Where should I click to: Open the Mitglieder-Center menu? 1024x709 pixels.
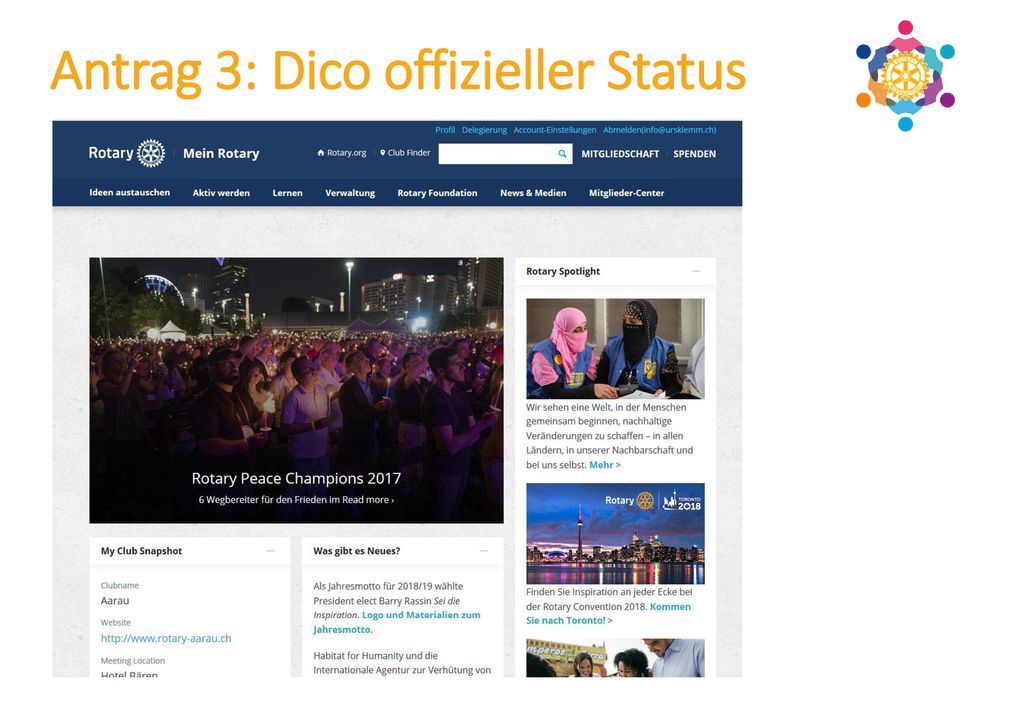tap(626, 193)
